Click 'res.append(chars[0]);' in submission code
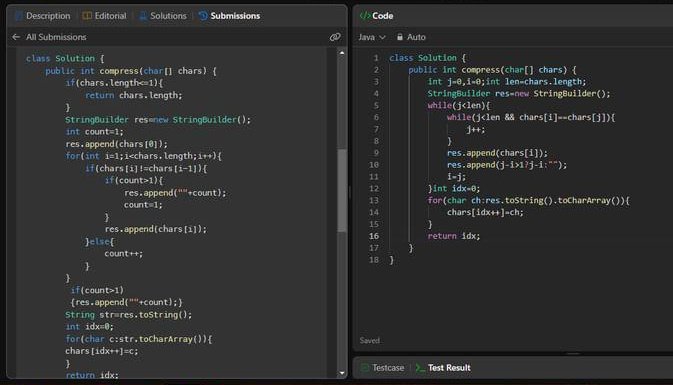The height and width of the screenshot is (385, 673). (x=116, y=144)
